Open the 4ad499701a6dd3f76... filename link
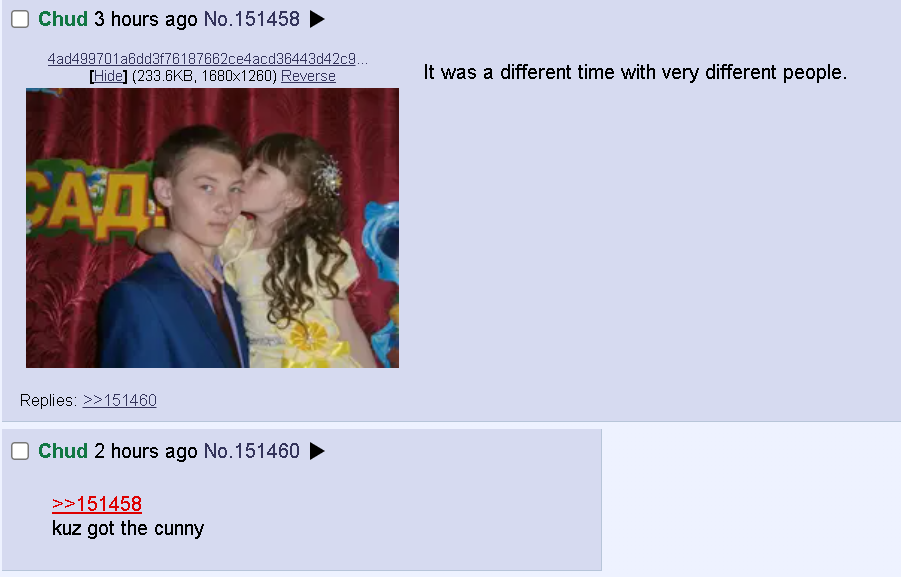This screenshot has height=577, width=901. (x=207, y=59)
